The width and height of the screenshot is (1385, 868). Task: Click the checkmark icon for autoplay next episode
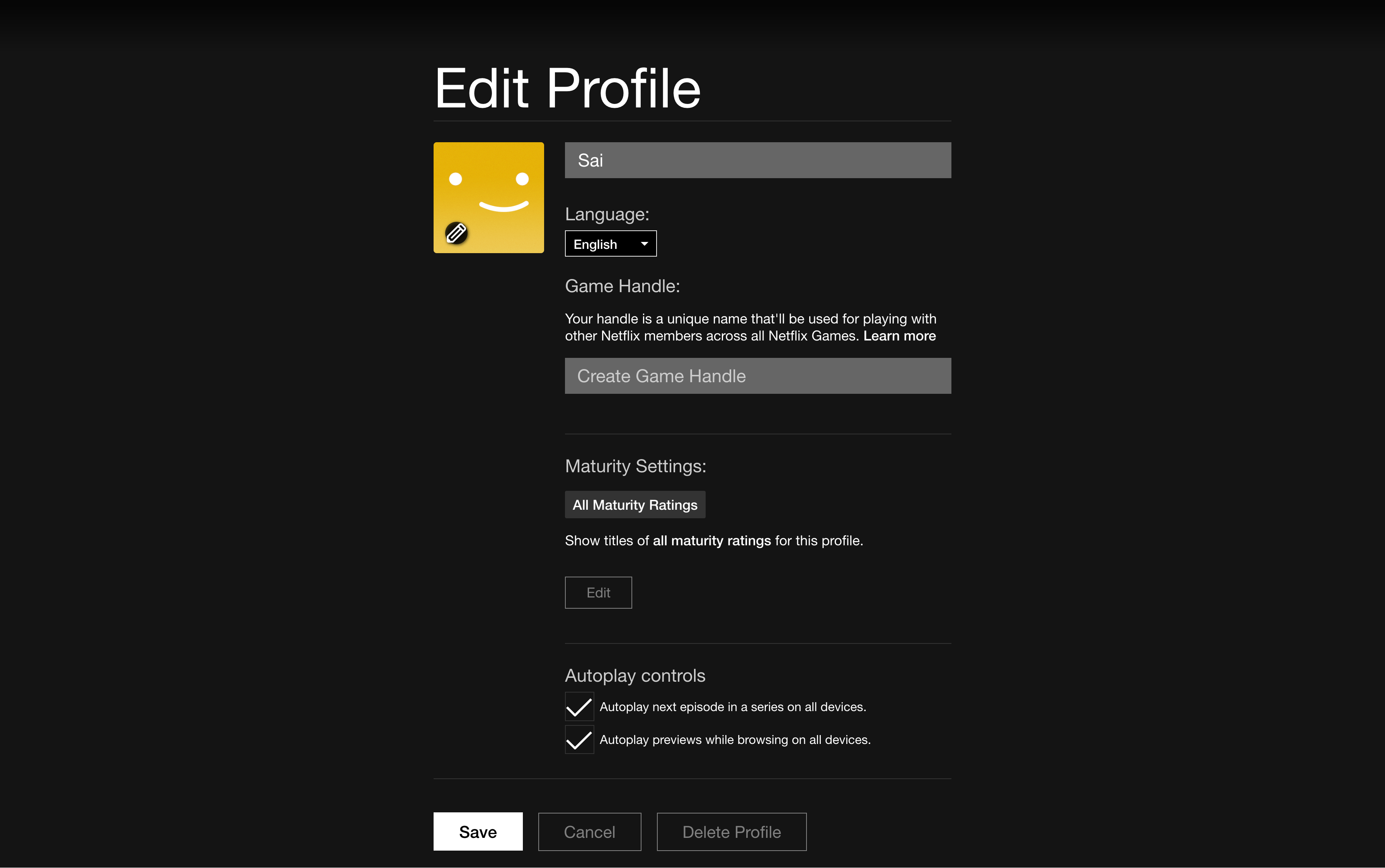(579, 706)
